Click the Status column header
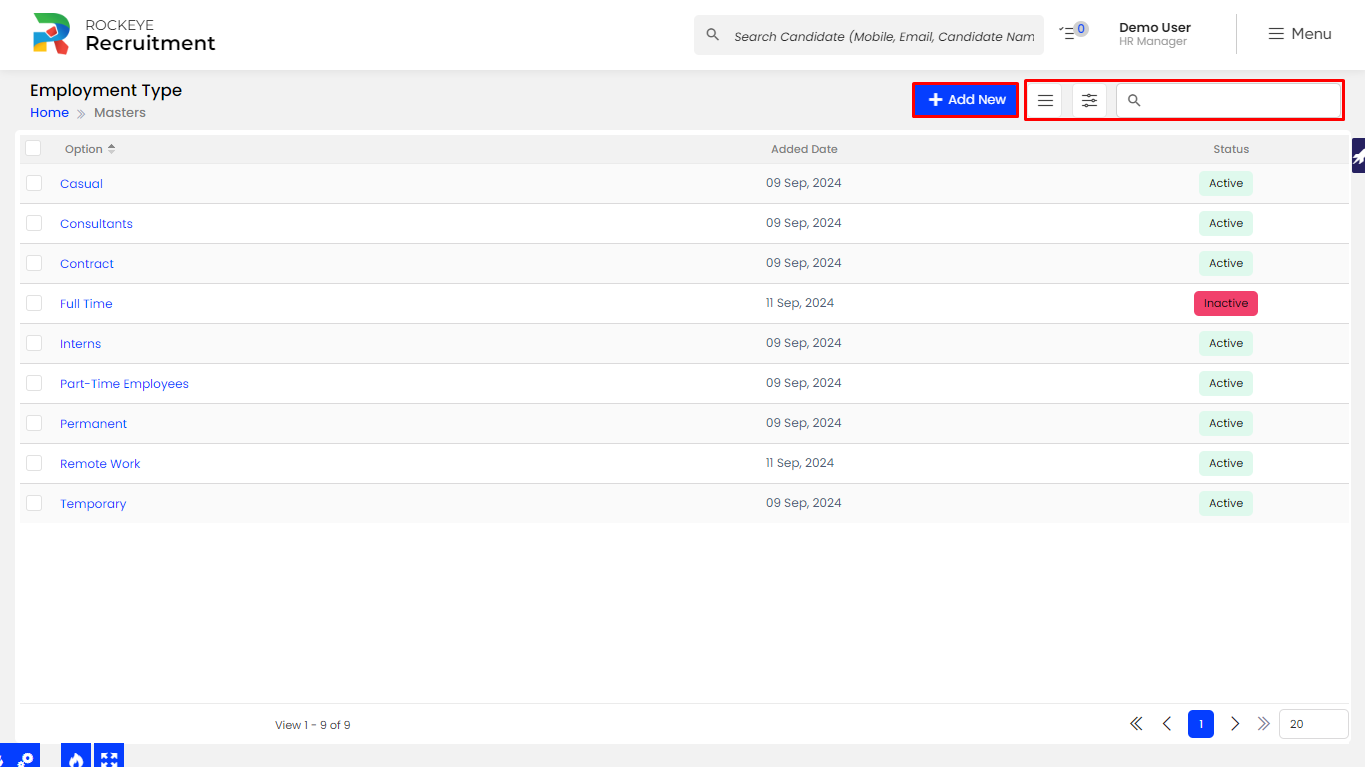Image resolution: width=1365 pixels, height=767 pixels. [x=1231, y=149]
